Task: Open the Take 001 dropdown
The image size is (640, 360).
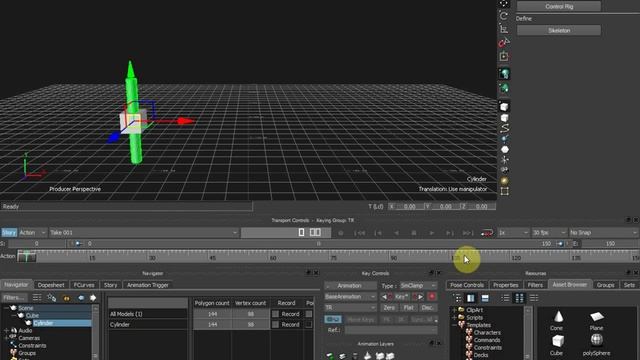Action: (144, 233)
